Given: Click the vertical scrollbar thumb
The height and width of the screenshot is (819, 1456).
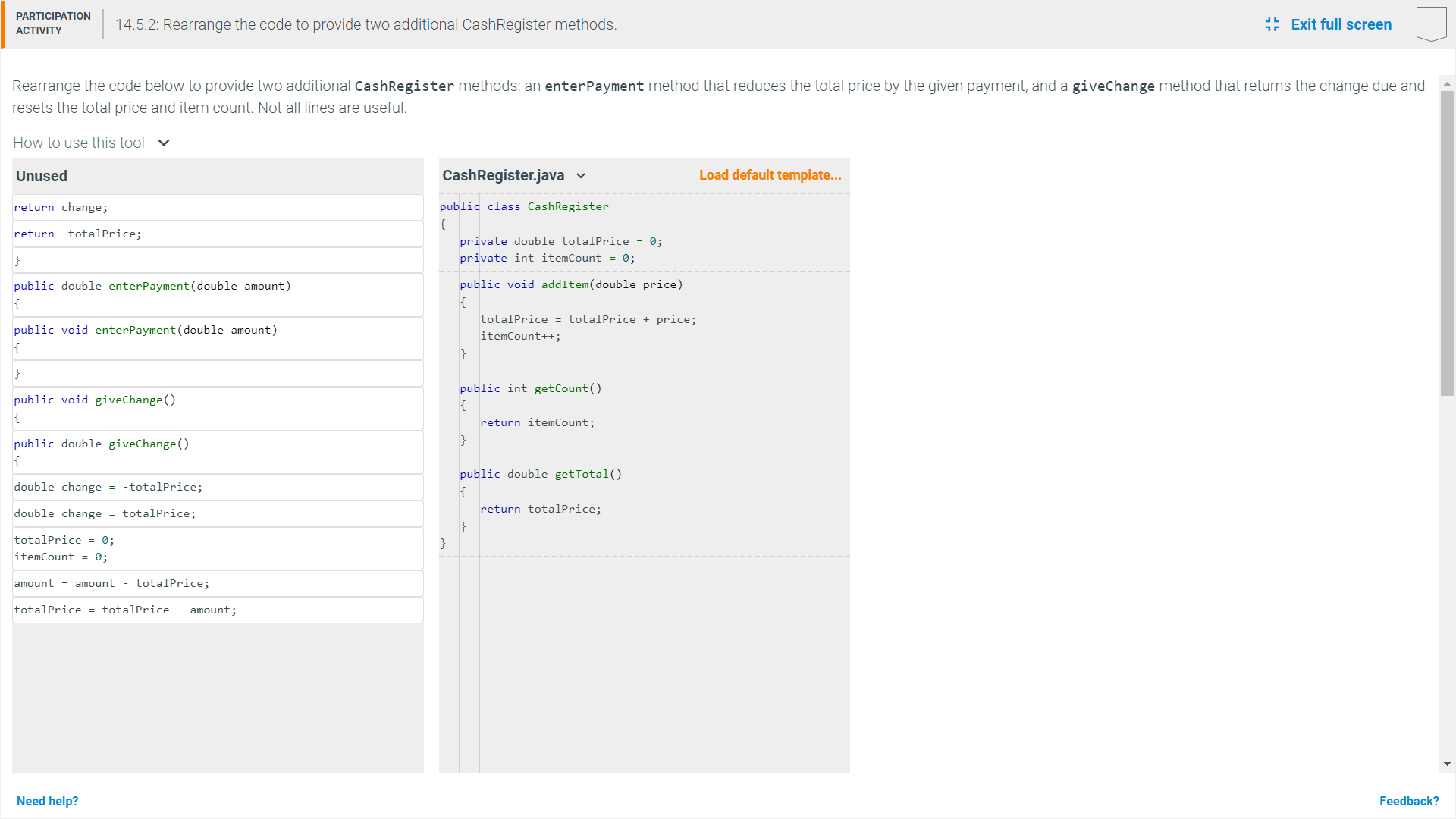Looking at the screenshot, I should [1447, 243].
